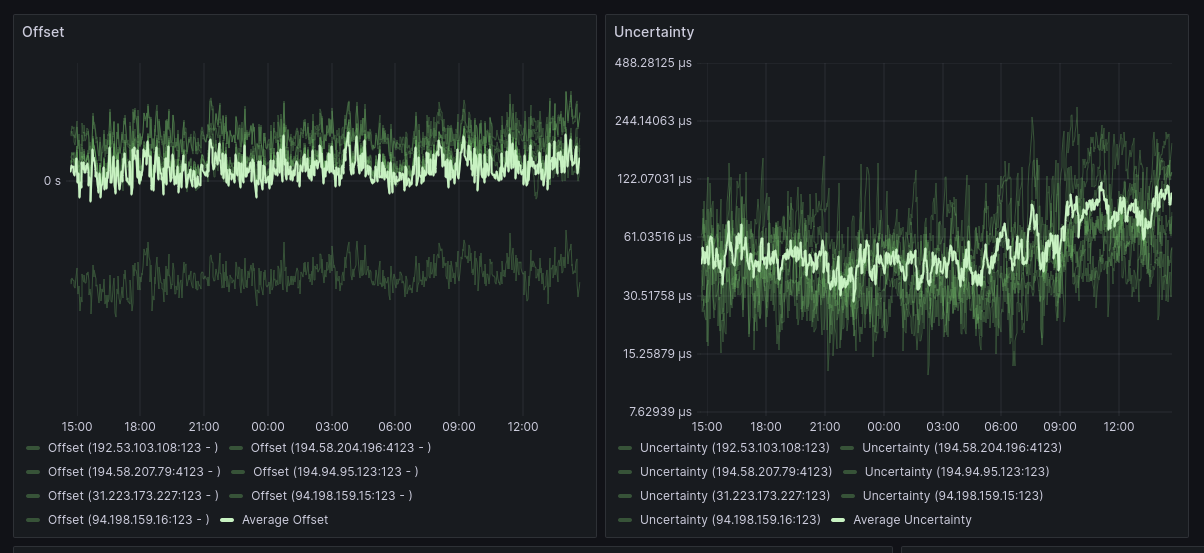Show only Uncertainty (194.58.204.196:4123) series

(961, 448)
